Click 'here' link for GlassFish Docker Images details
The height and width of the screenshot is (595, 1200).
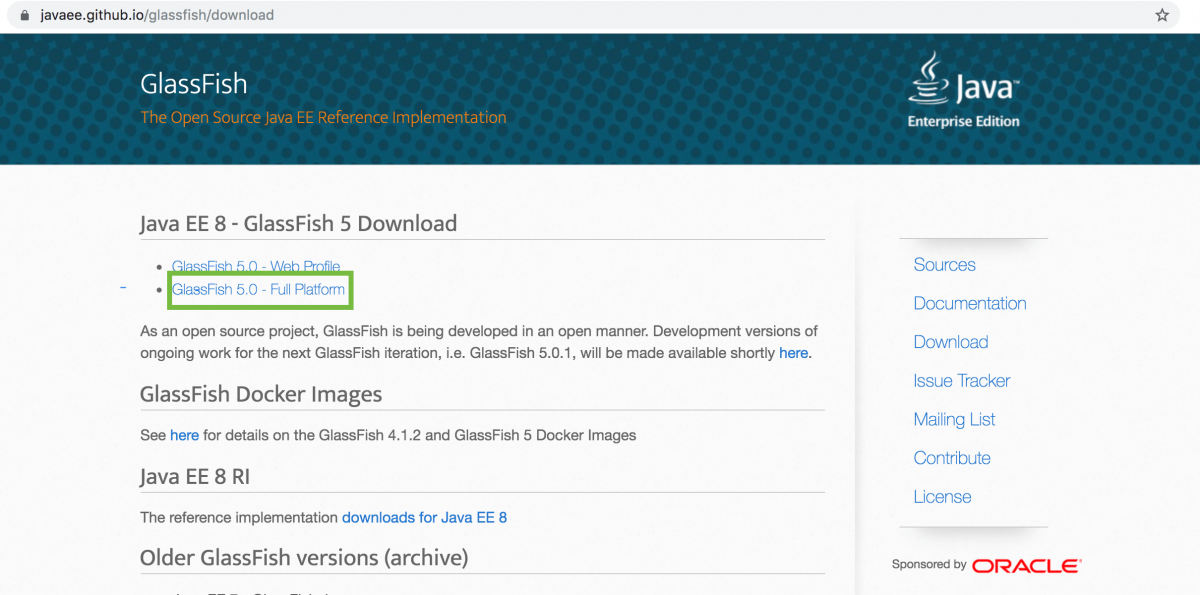coord(184,434)
